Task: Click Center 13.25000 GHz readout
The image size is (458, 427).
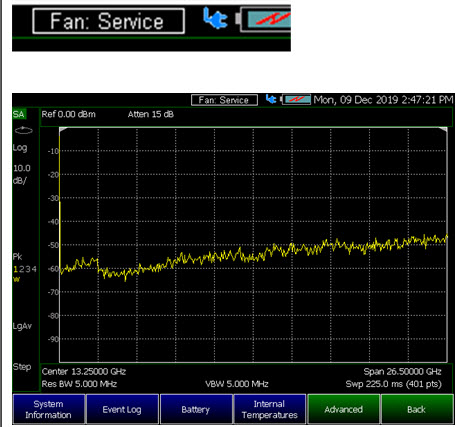Action: point(84,371)
